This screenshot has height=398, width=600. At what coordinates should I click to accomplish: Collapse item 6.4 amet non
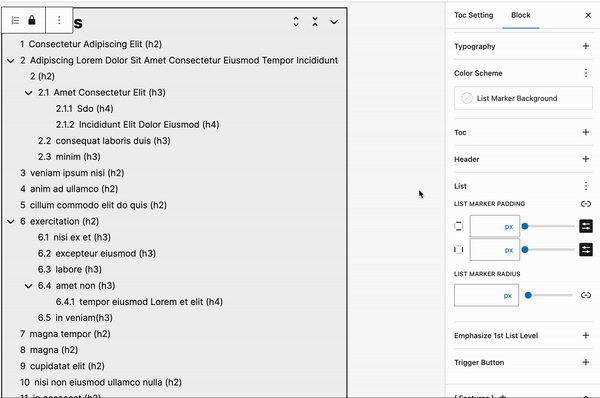point(28,286)
